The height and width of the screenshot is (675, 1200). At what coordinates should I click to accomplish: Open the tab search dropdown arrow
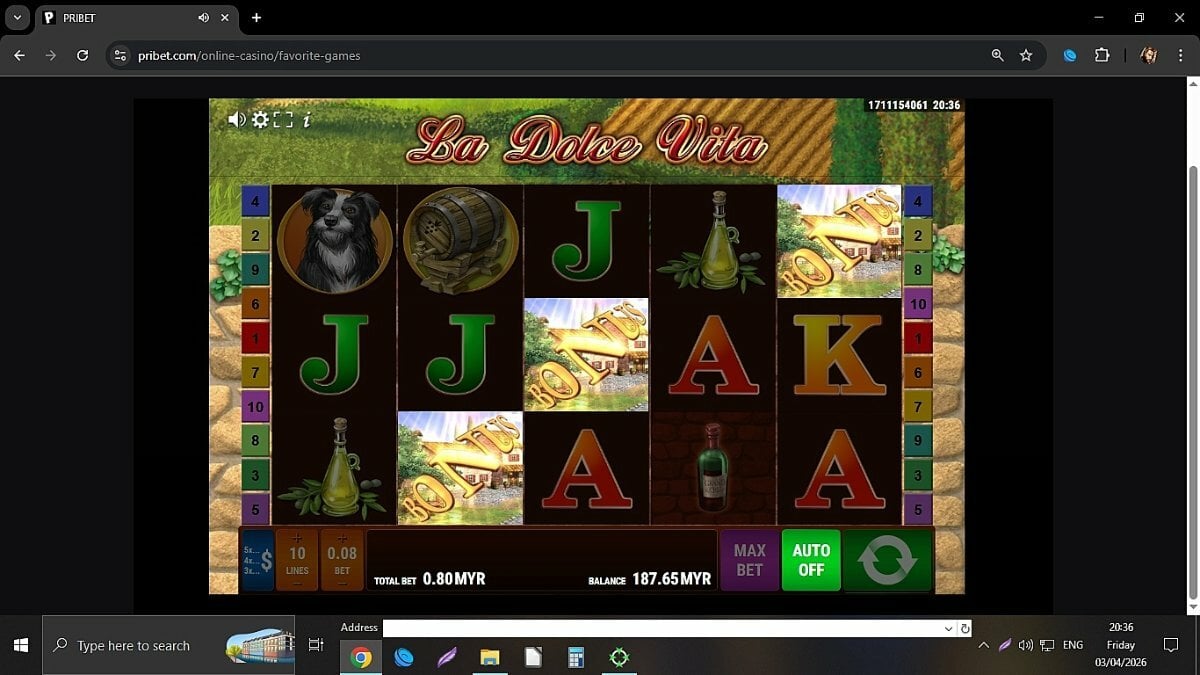(17, 18)
